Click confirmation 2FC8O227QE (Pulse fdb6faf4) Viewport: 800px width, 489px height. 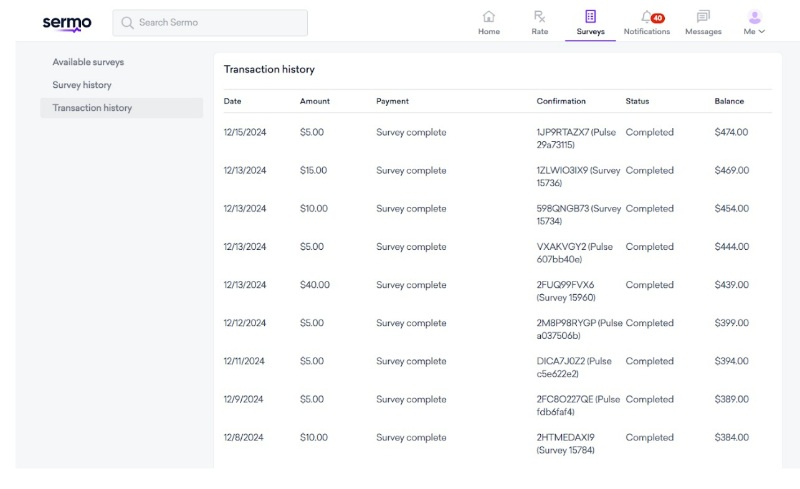point(578,405)
